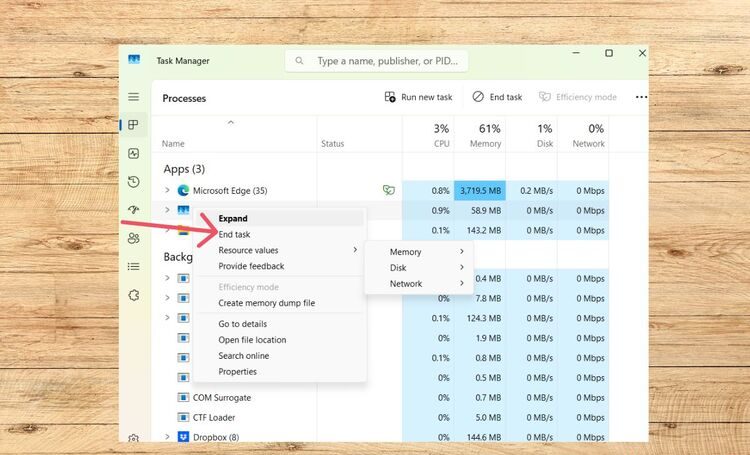750x455 pixels.
Task: Open the hamburger navigation menu
Action: click(134, 97)
